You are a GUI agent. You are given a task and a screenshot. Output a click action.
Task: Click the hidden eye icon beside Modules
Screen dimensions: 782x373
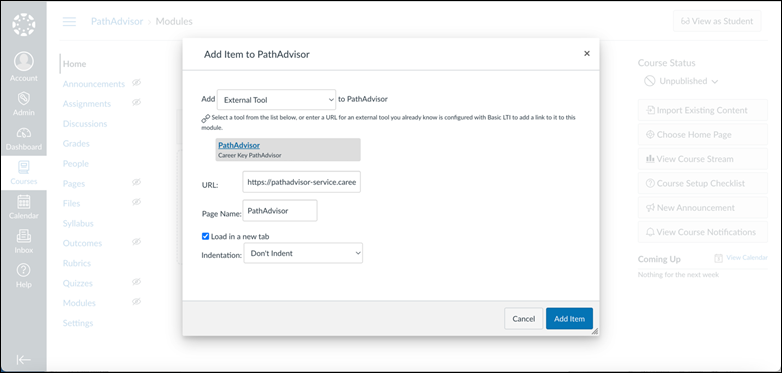136,302
